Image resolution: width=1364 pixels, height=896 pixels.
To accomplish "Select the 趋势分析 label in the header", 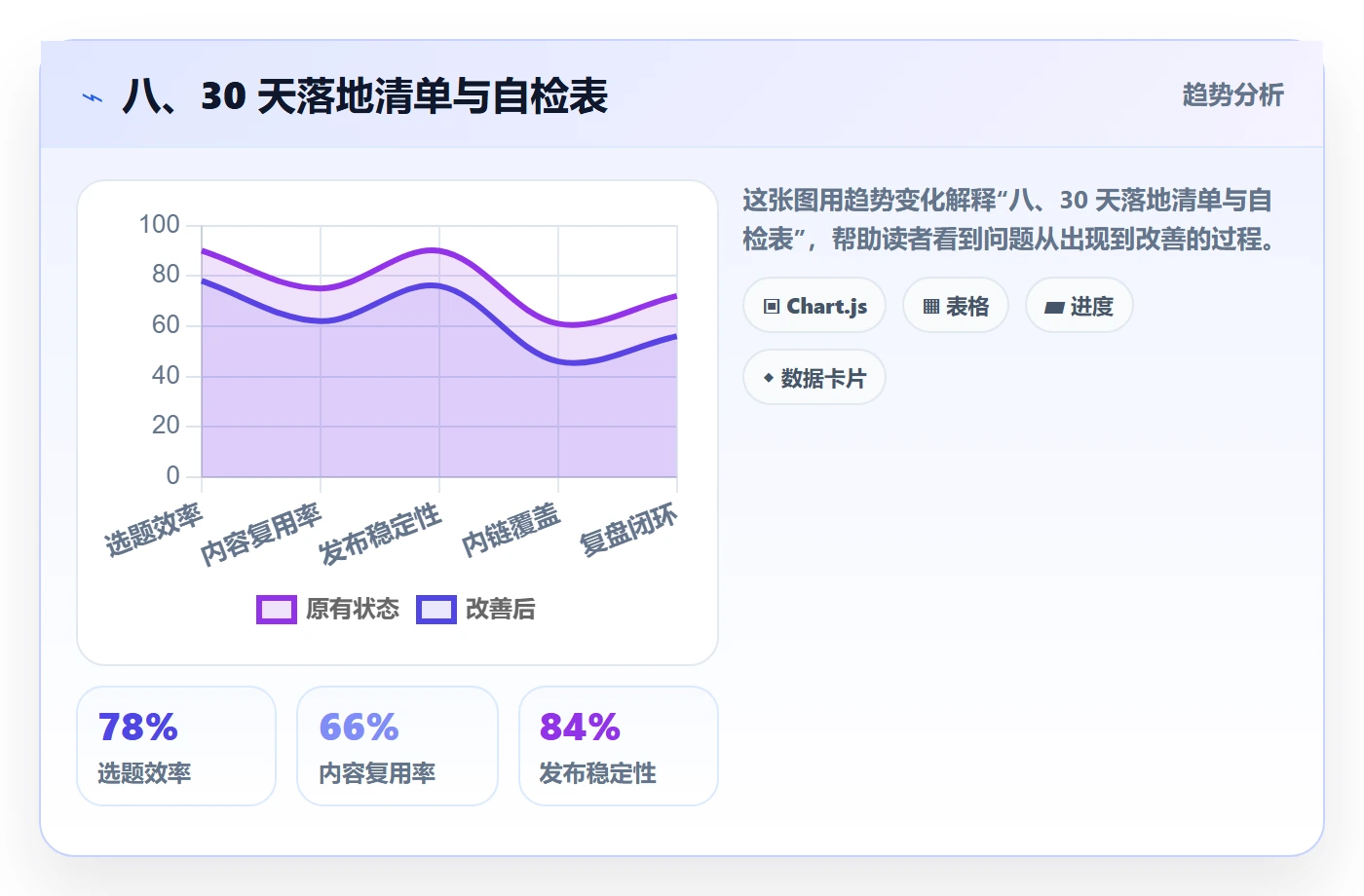I will [x=1232, y=94].
